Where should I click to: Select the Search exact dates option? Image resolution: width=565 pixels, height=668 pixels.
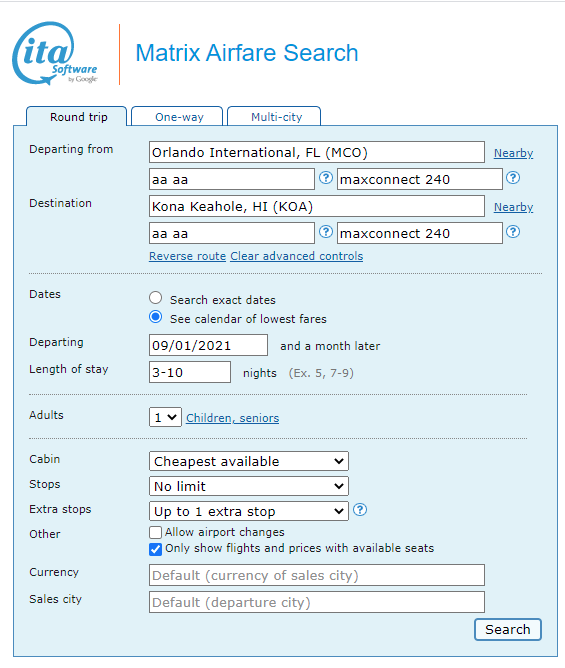click(x=156, y=298)
